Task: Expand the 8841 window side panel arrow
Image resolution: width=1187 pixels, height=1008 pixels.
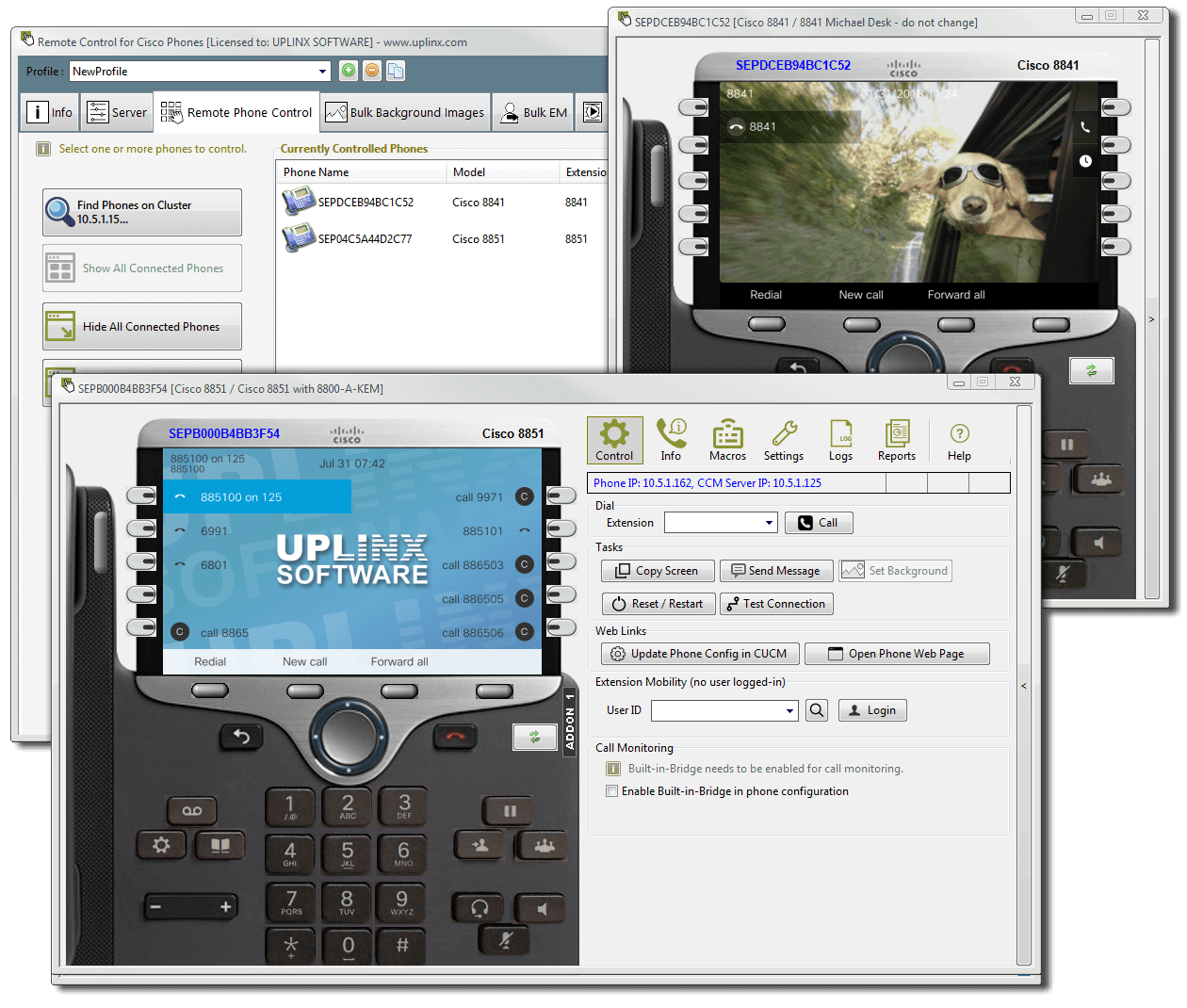Action: pos(1151,319)
